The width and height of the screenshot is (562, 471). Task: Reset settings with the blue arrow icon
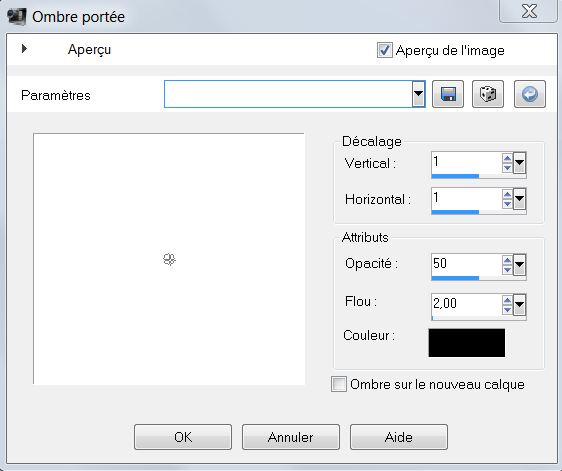tap(530, 94)
